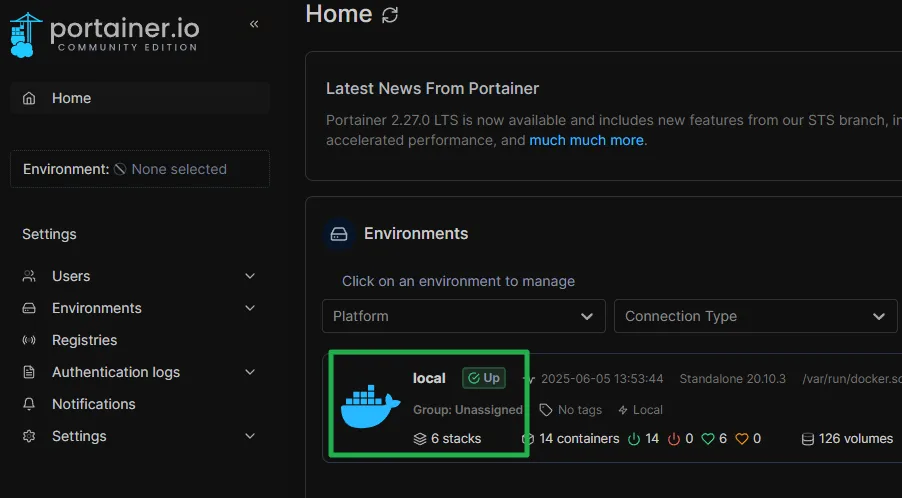
Task: Click the stacks layers icon
Action: 420,439
